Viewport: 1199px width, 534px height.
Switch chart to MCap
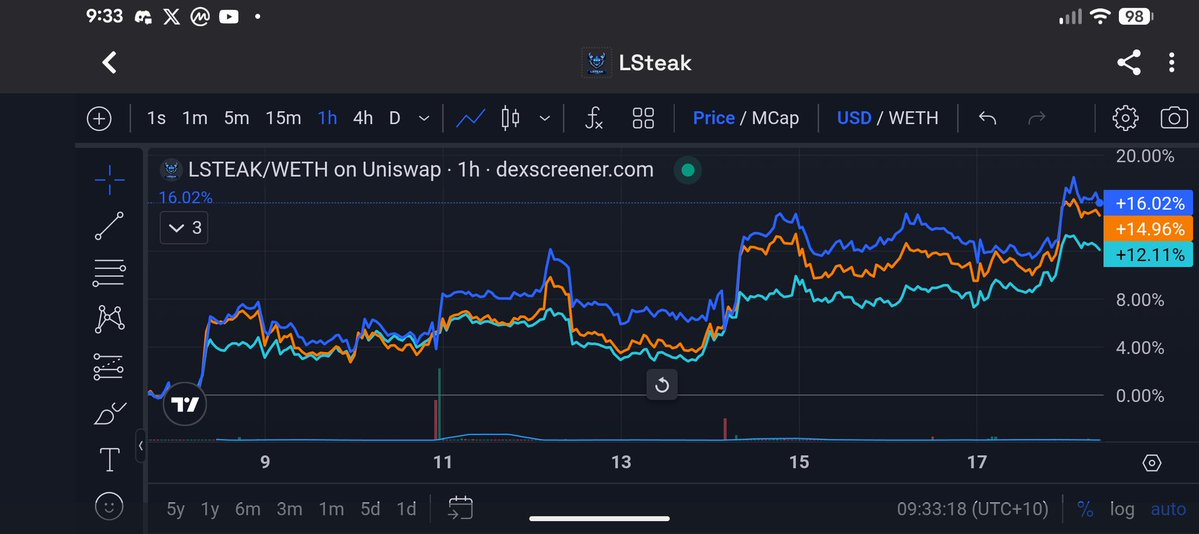775,119
